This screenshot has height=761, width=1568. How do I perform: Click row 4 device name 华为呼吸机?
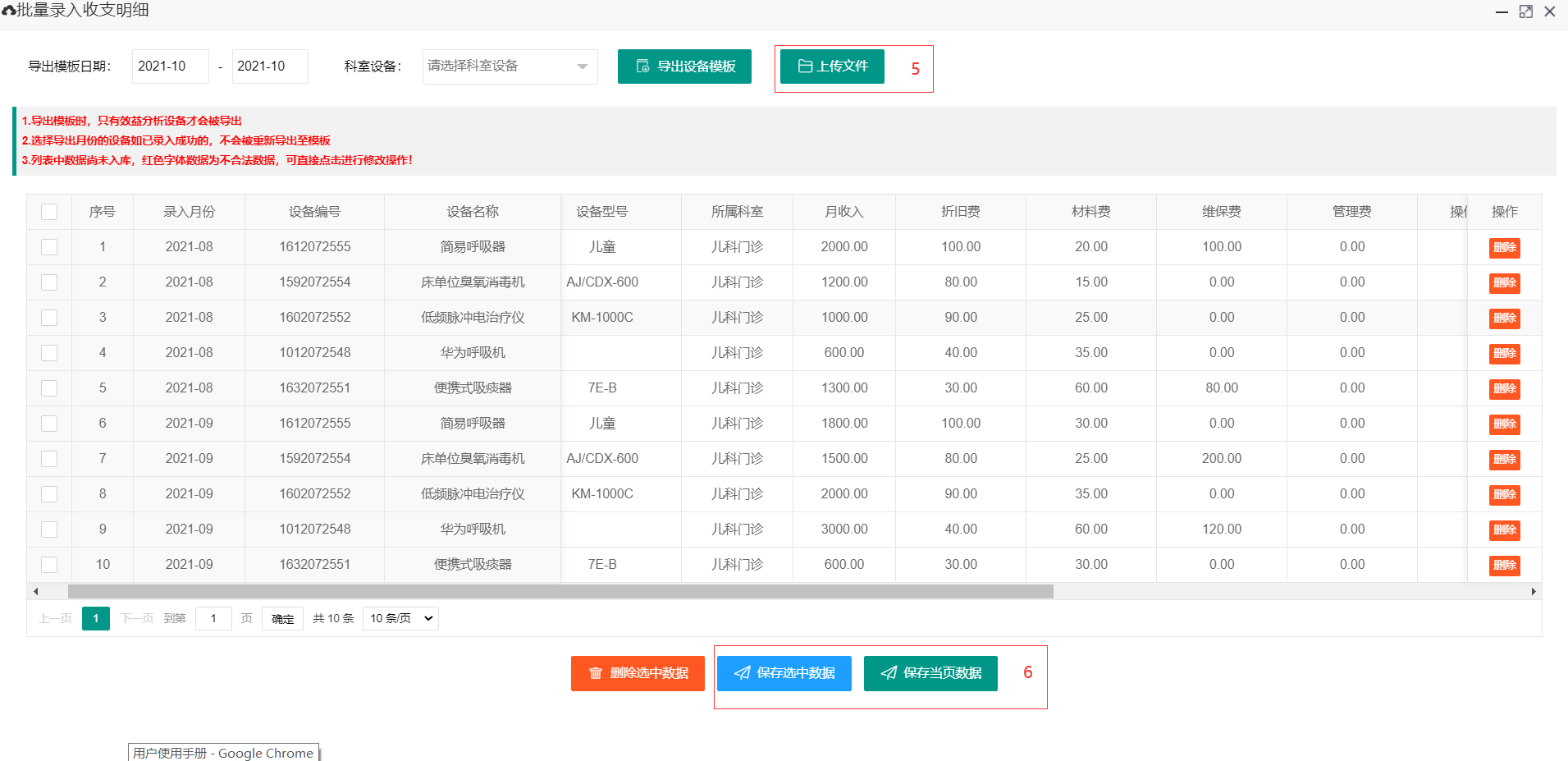473,353
